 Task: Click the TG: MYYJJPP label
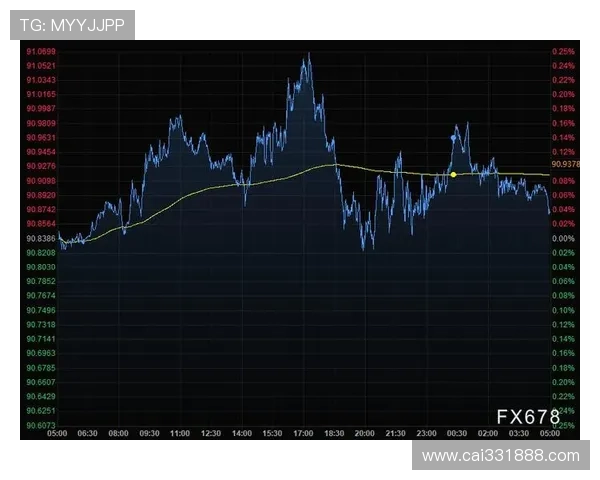(x=72, y=25)
